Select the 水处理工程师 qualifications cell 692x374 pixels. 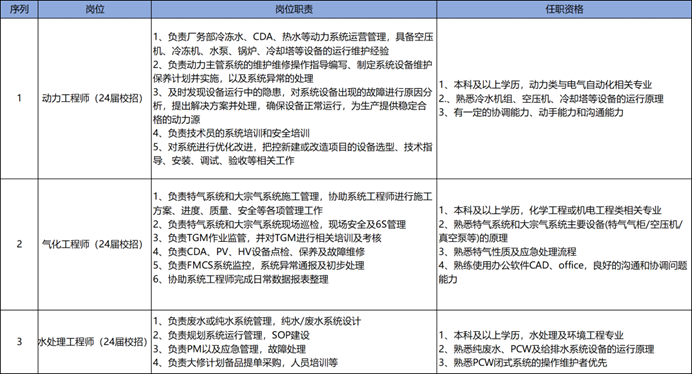coord(564,342)
